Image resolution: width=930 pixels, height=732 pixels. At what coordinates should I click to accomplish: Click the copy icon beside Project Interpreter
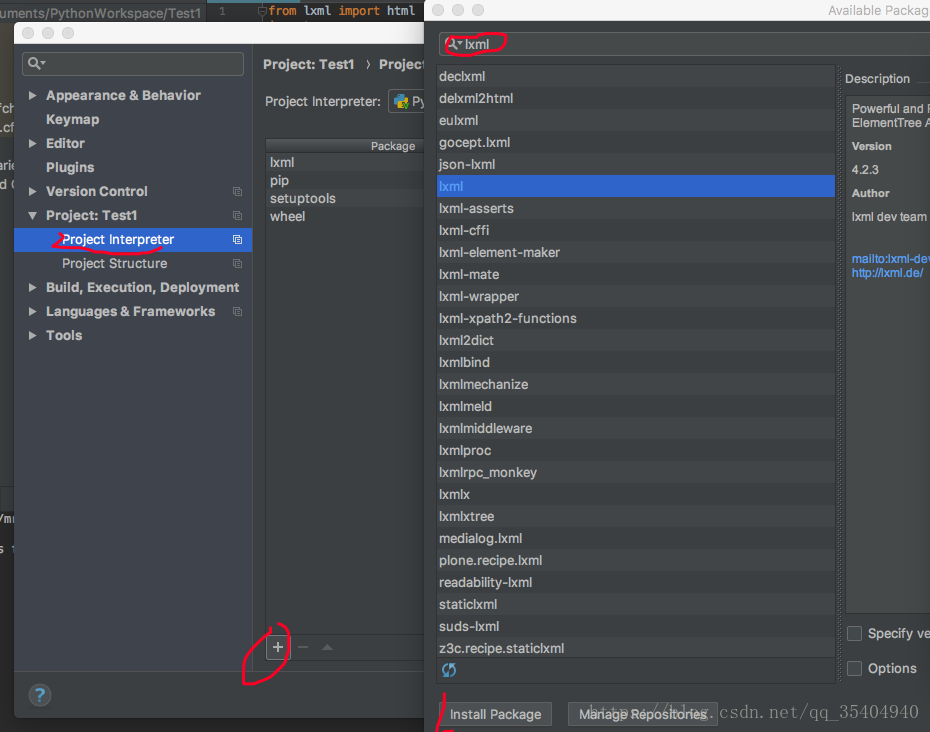237,240
